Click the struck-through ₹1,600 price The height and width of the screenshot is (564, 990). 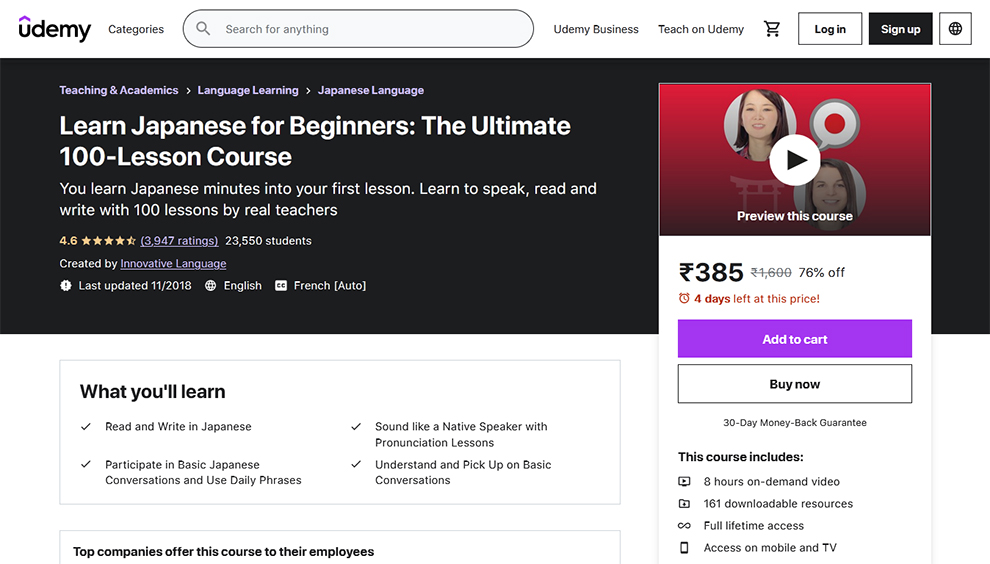coord(771,272)
